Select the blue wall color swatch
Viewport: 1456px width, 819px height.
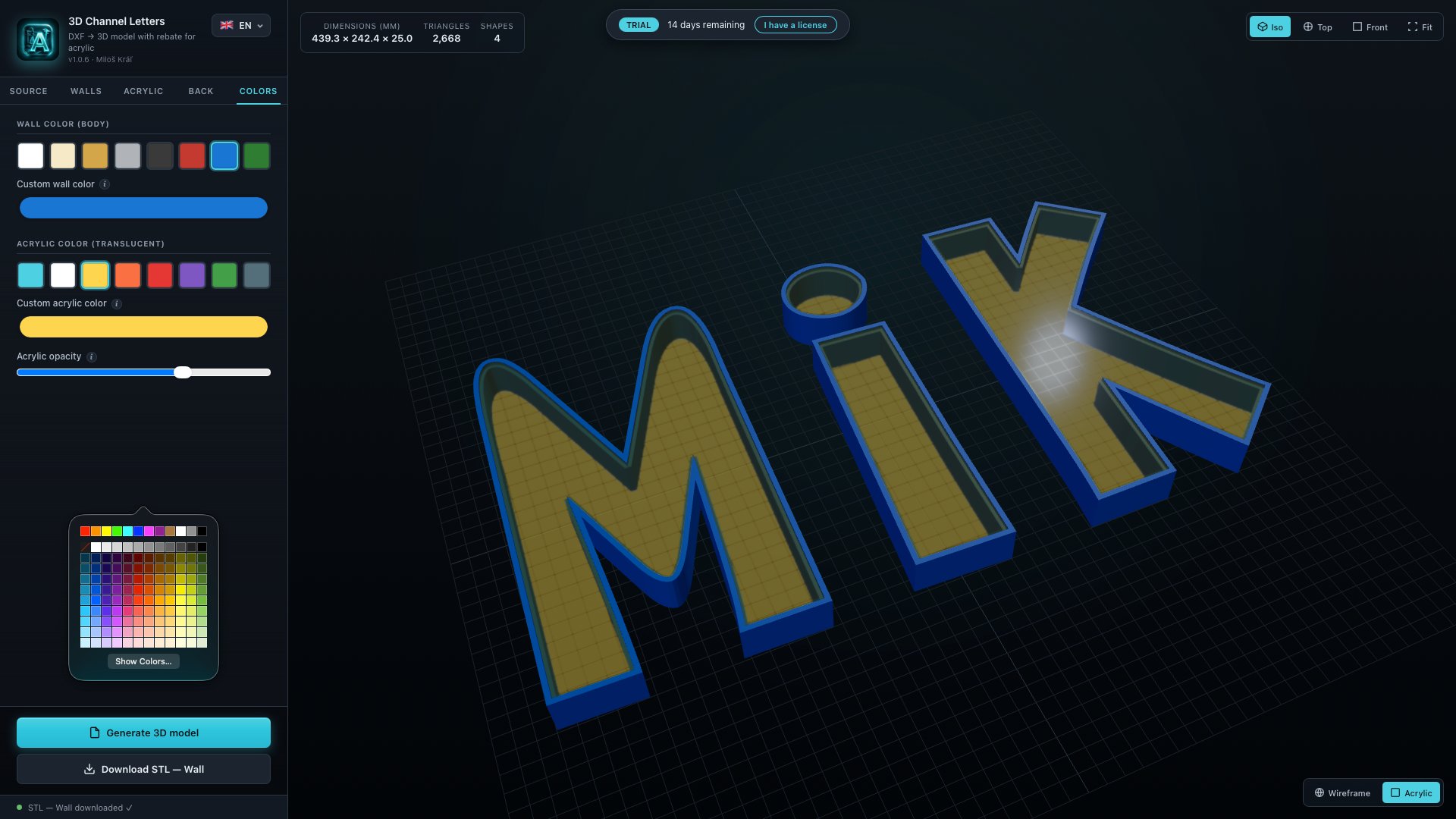click(x=224, y=155)
